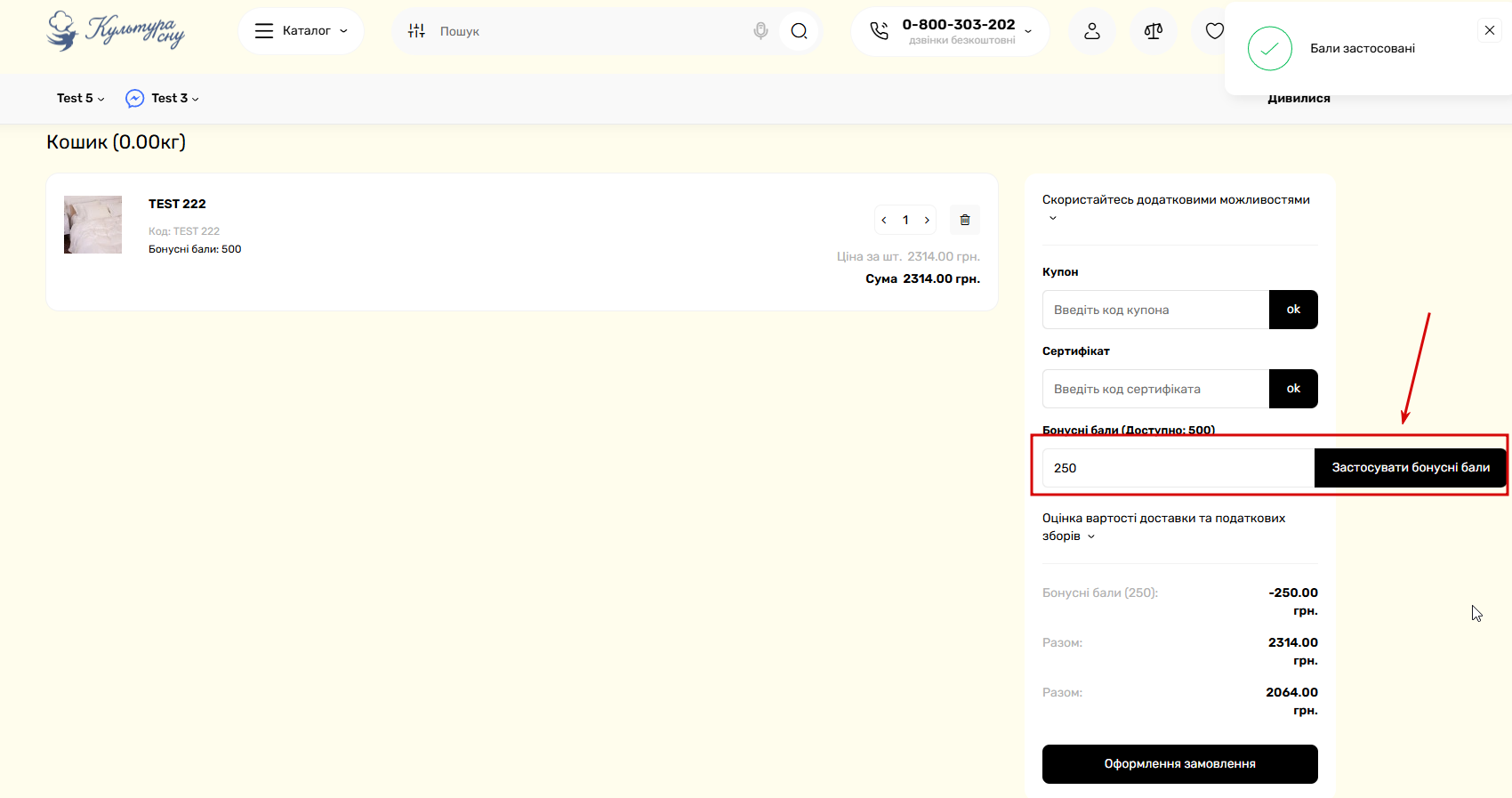Open the Test 3 menu
The image size is (1512, 798).
174,99
